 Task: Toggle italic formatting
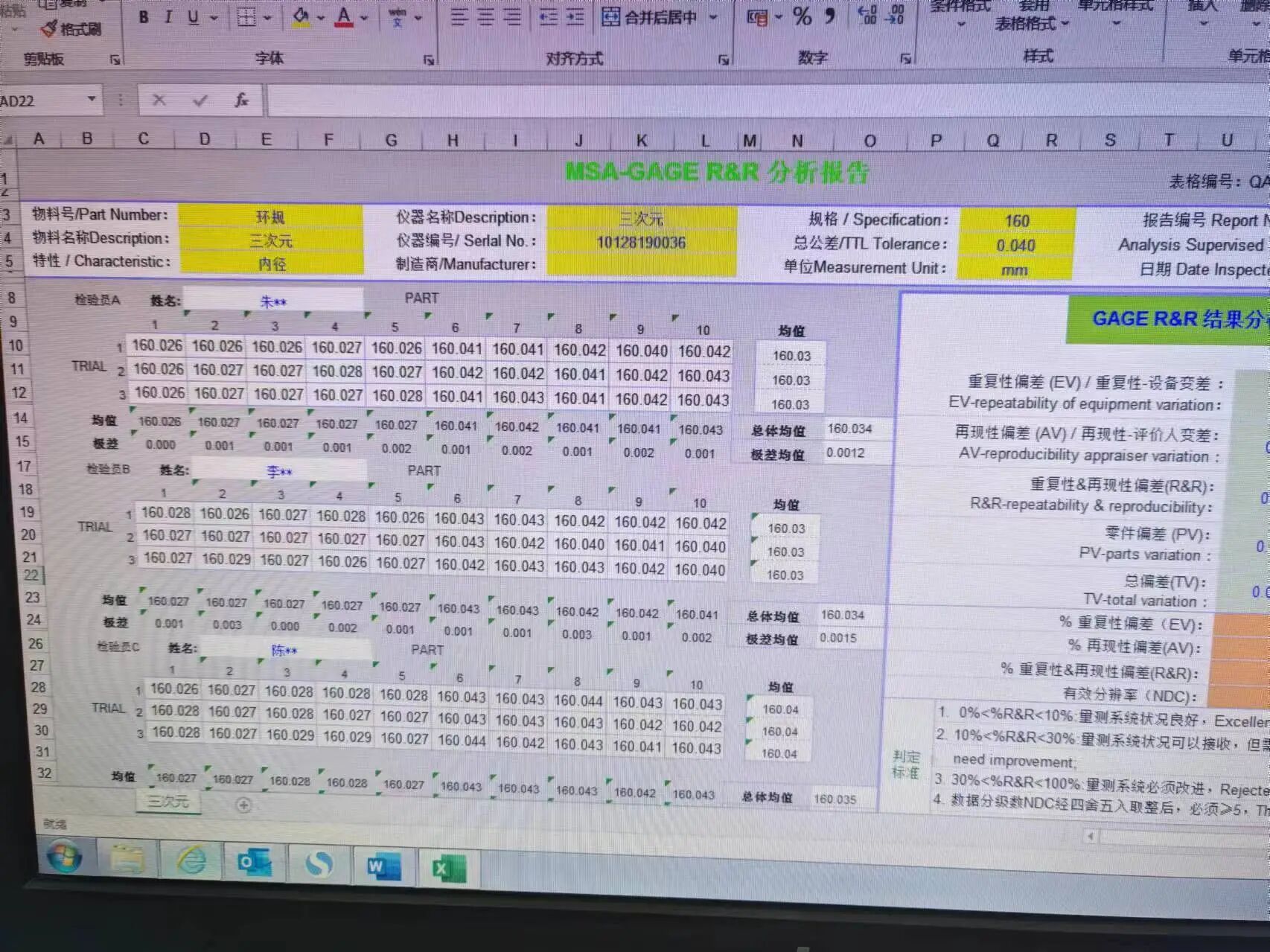(x=168, y=17)
